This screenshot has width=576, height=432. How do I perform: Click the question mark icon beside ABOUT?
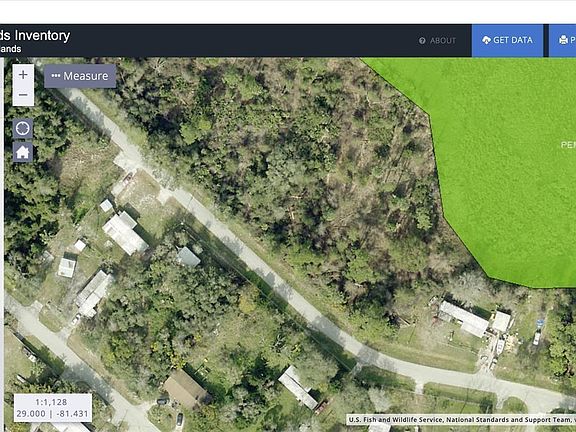click(x=422, y=41)
